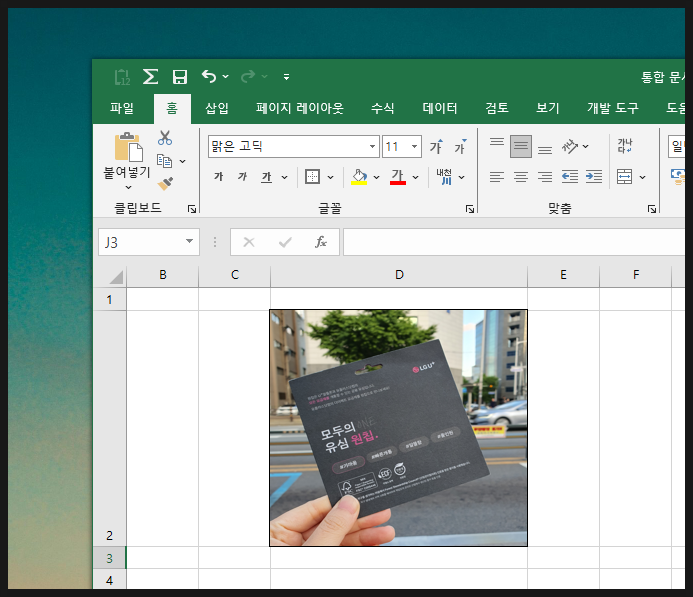Click the 붙여넣기 paste clipboard icon

(129, 147)
